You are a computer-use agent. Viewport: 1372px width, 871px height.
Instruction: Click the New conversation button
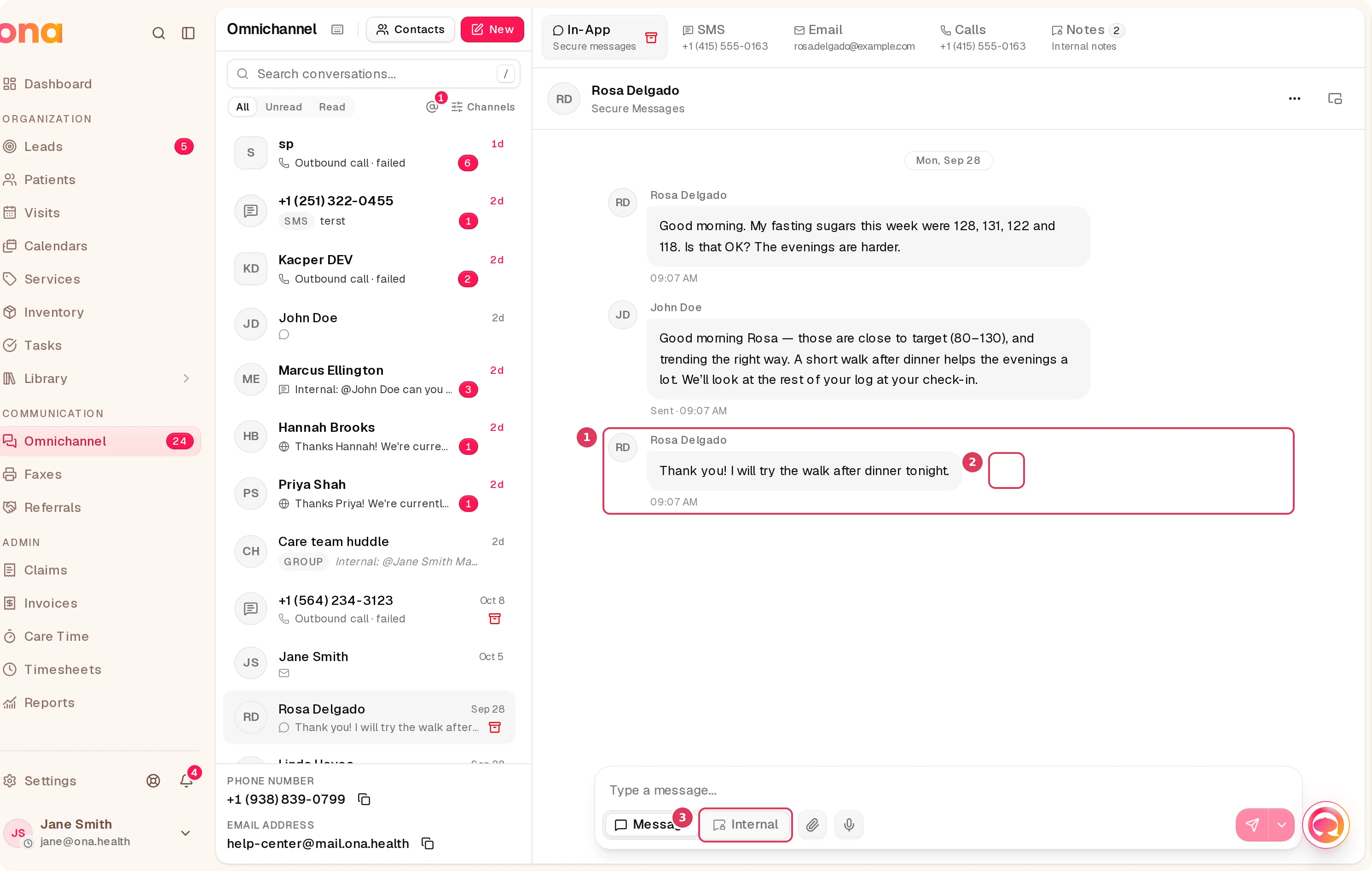[492, 29]
